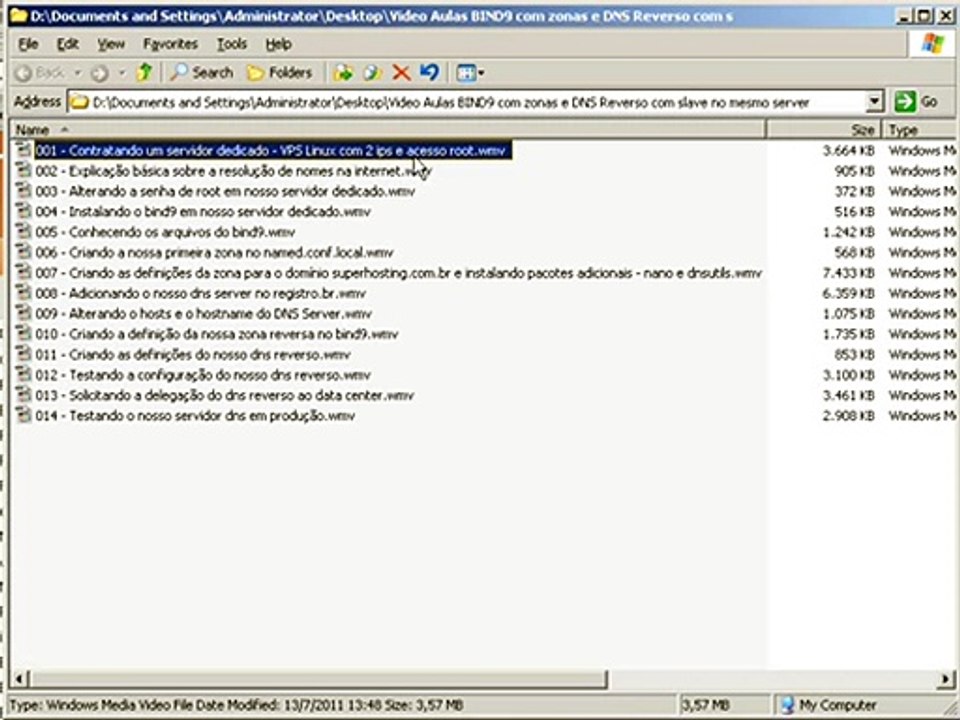Click the Copy To folder icon
Image resolution: width=960 pixels, height=720 pixels.
pos(372,73)
